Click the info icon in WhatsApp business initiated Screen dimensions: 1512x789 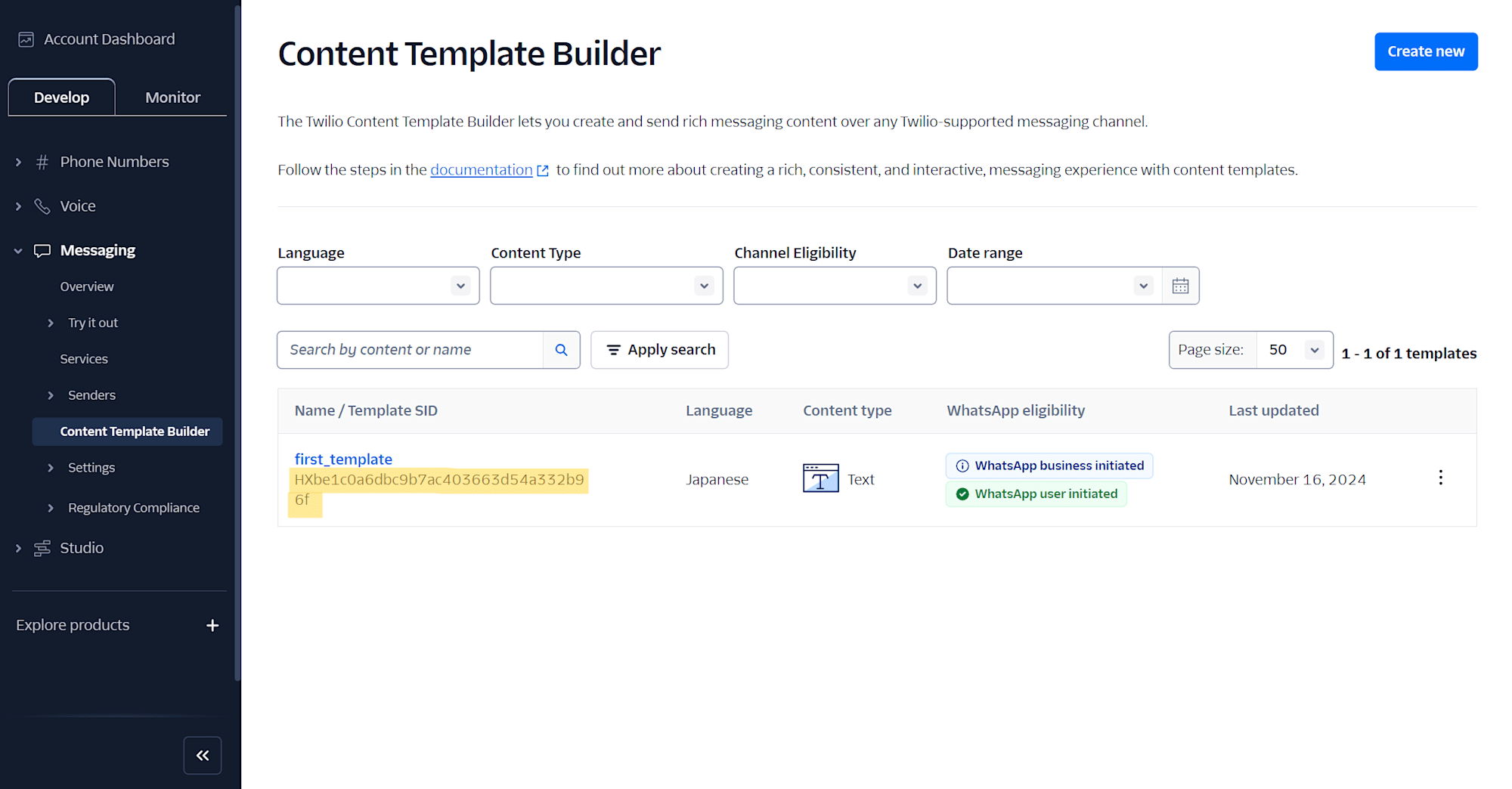(962, 466)
